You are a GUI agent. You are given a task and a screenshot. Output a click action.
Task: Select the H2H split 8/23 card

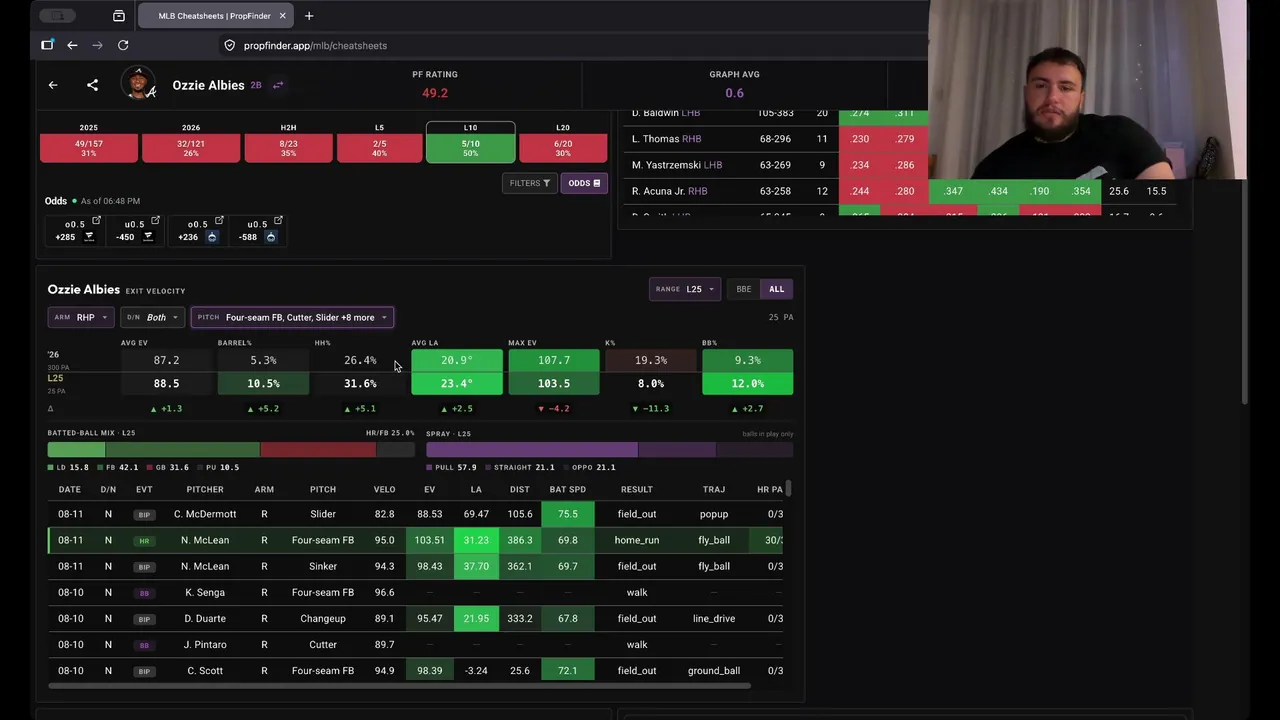pyautogui.click(x=288, y=147)
